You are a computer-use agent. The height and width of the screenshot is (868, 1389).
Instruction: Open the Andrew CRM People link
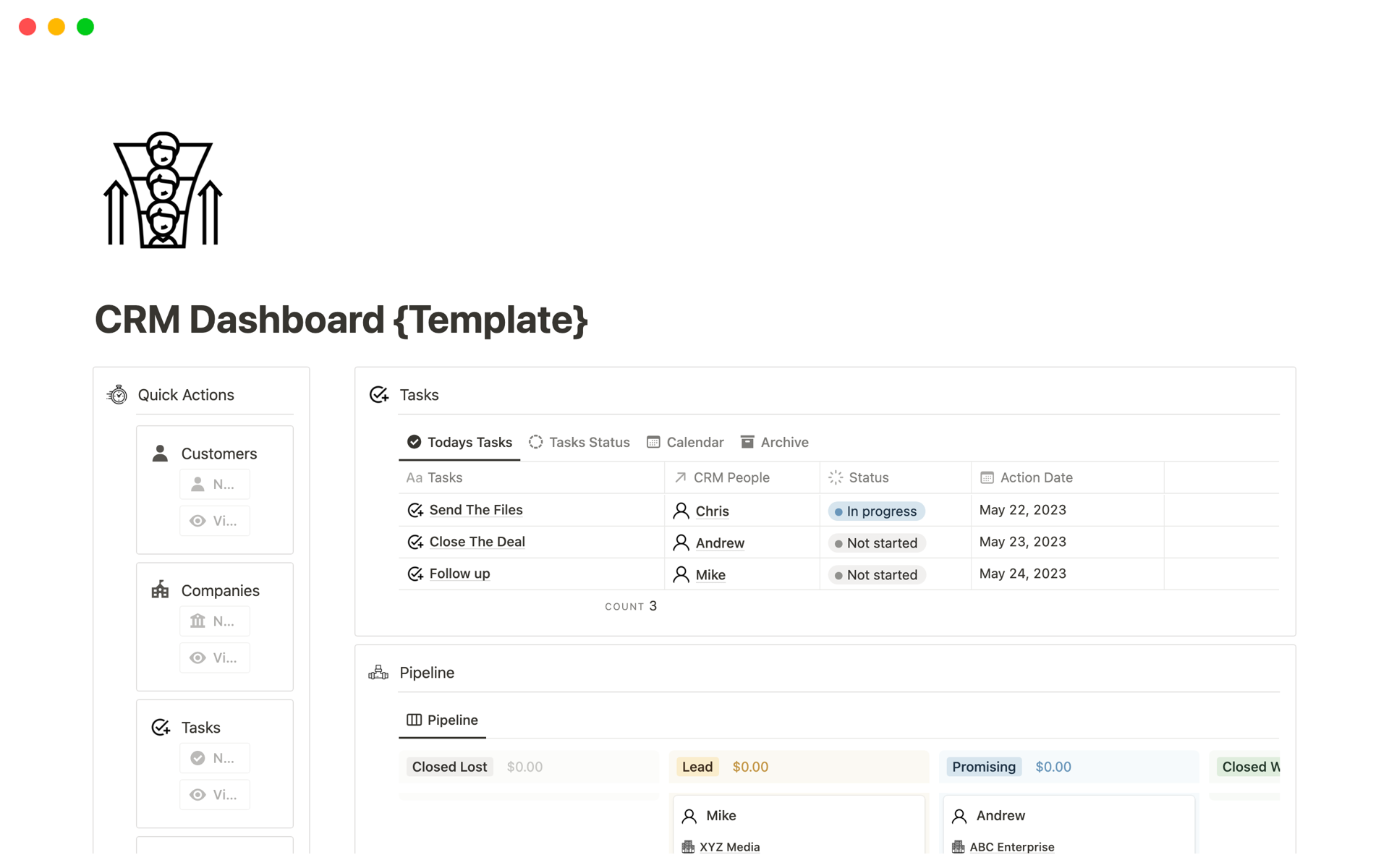[x=719, y=543]
